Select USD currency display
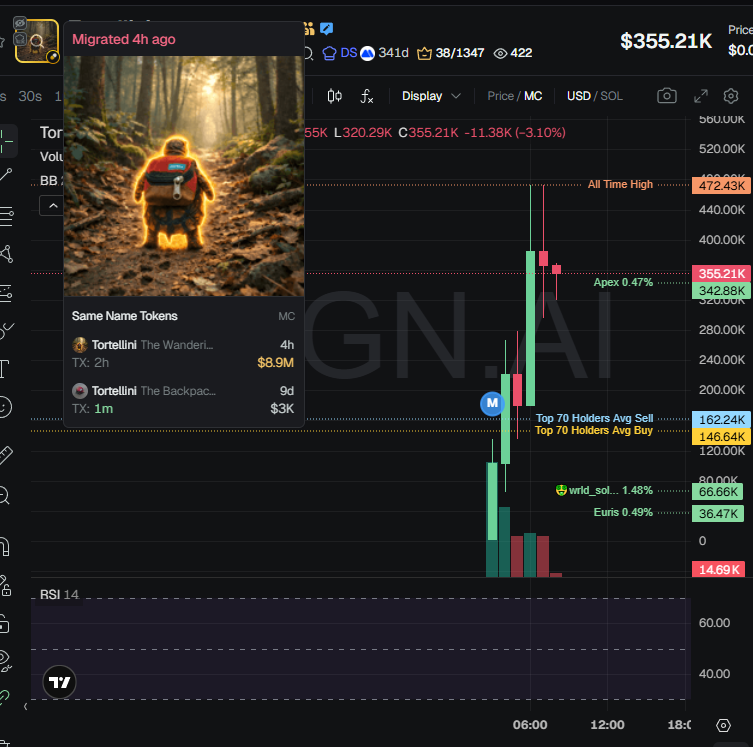 pos(579,96)
